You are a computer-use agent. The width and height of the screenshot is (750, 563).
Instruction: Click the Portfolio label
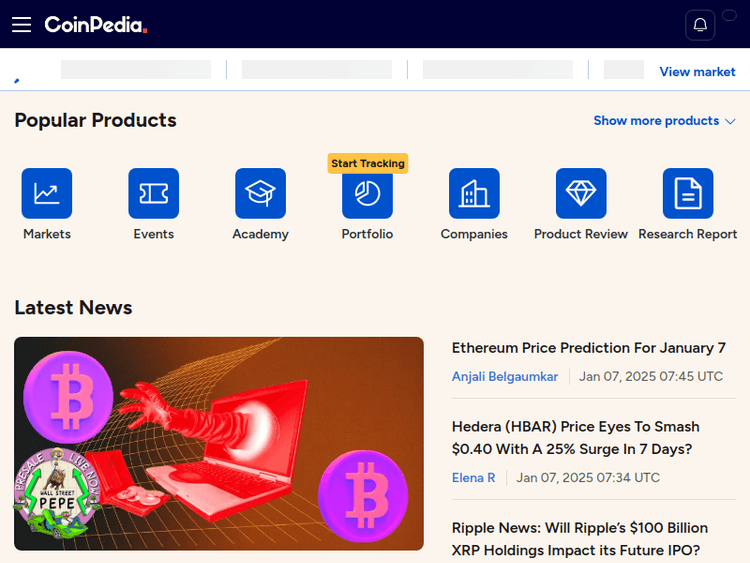click(x=367, y=234)
